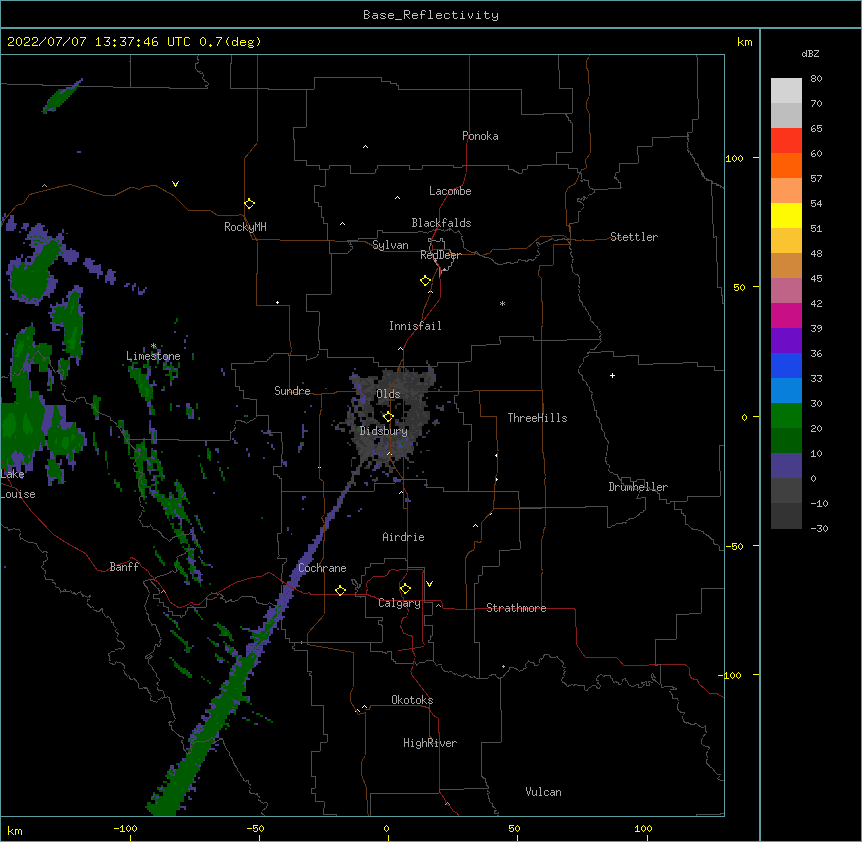
Task: Click the Airdrie city label
Action: tap(403, 537)
